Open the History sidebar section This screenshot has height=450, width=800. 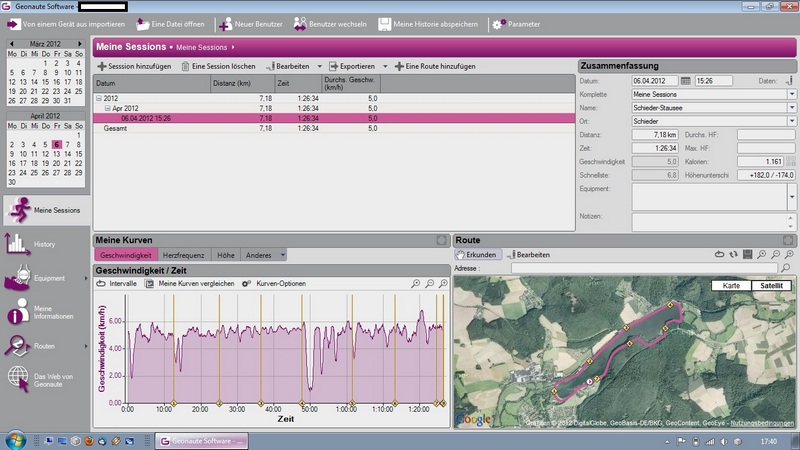[x=18, y=243]
